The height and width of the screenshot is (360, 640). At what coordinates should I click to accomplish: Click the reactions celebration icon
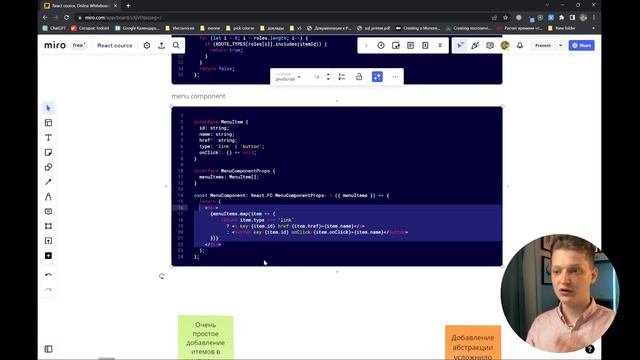pos(475,45)
